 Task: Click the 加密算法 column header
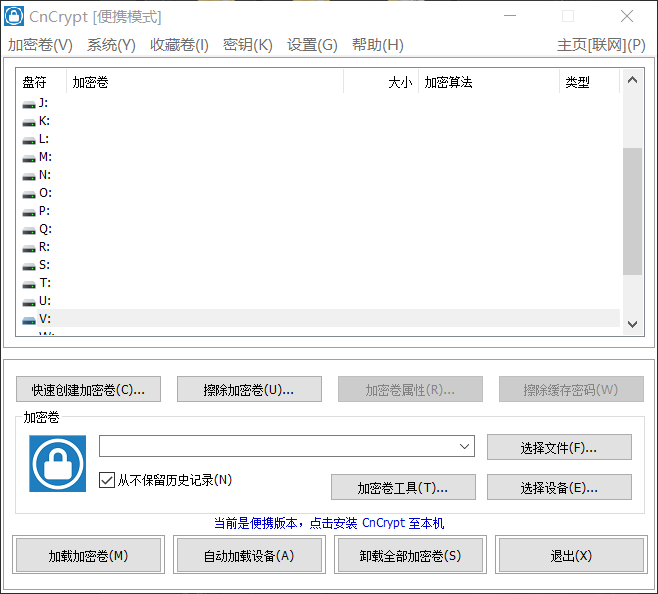coord(489,82)
